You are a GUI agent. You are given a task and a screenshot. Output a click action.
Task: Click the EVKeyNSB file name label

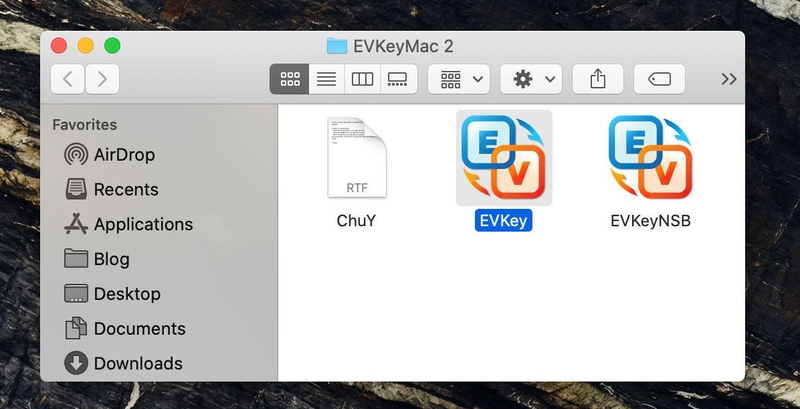tap(651, 220)
